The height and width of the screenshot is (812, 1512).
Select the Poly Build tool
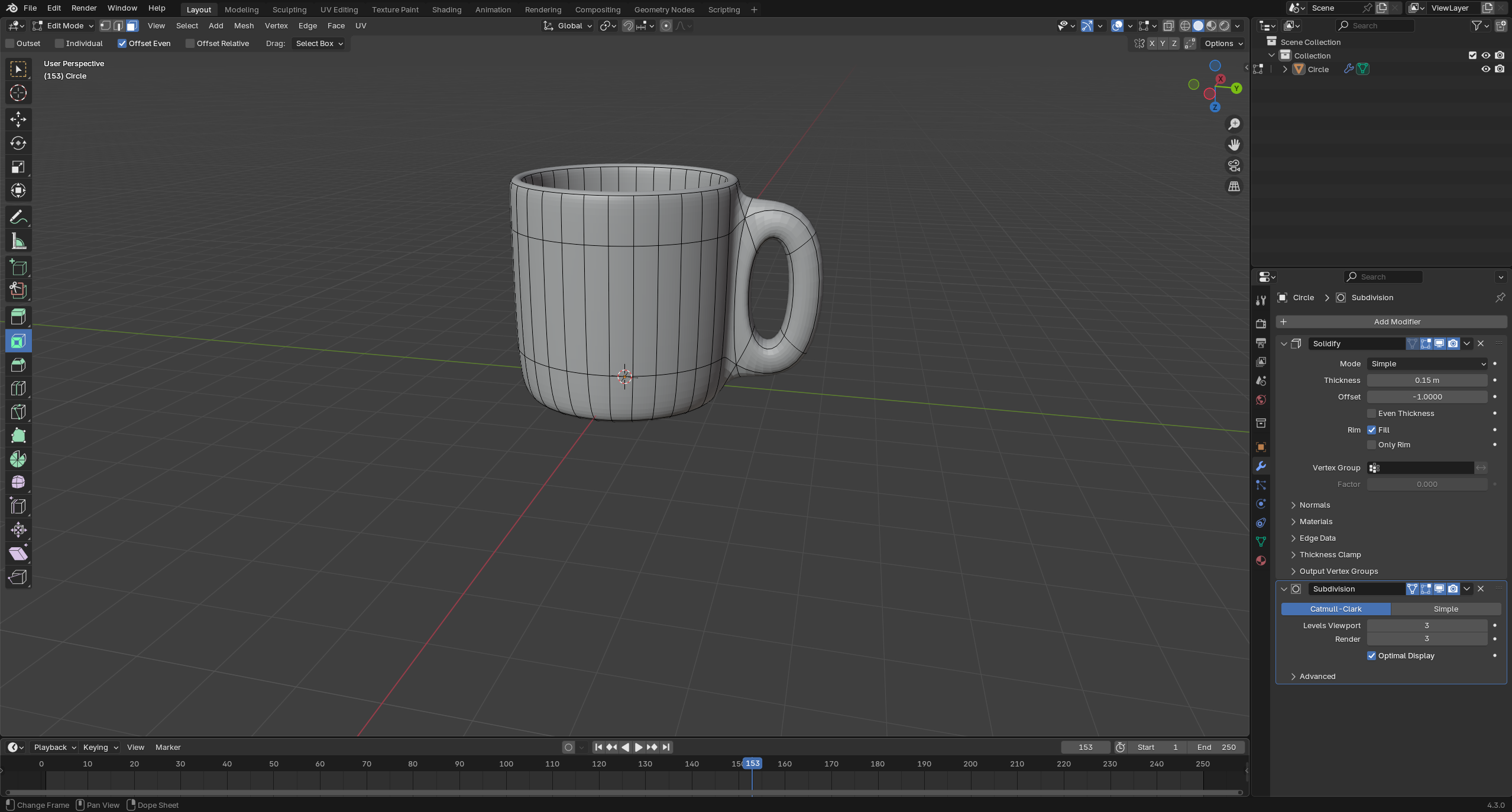tap(18, 436)
